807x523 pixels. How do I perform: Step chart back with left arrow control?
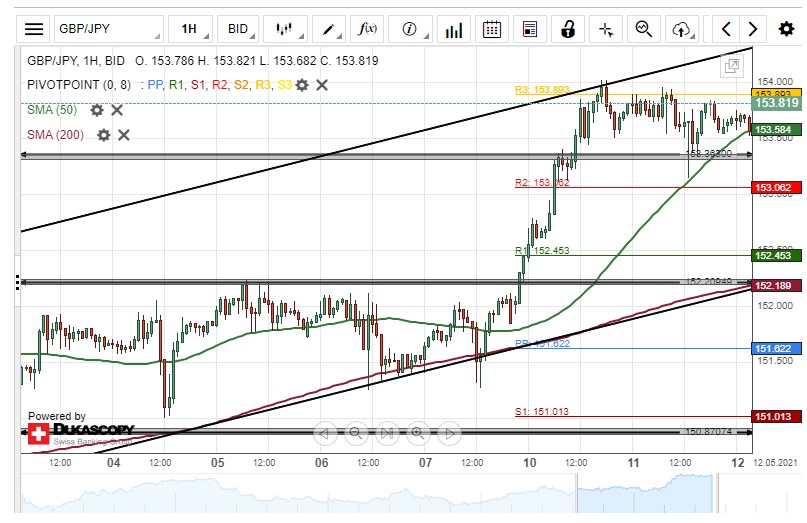point(325,433)
